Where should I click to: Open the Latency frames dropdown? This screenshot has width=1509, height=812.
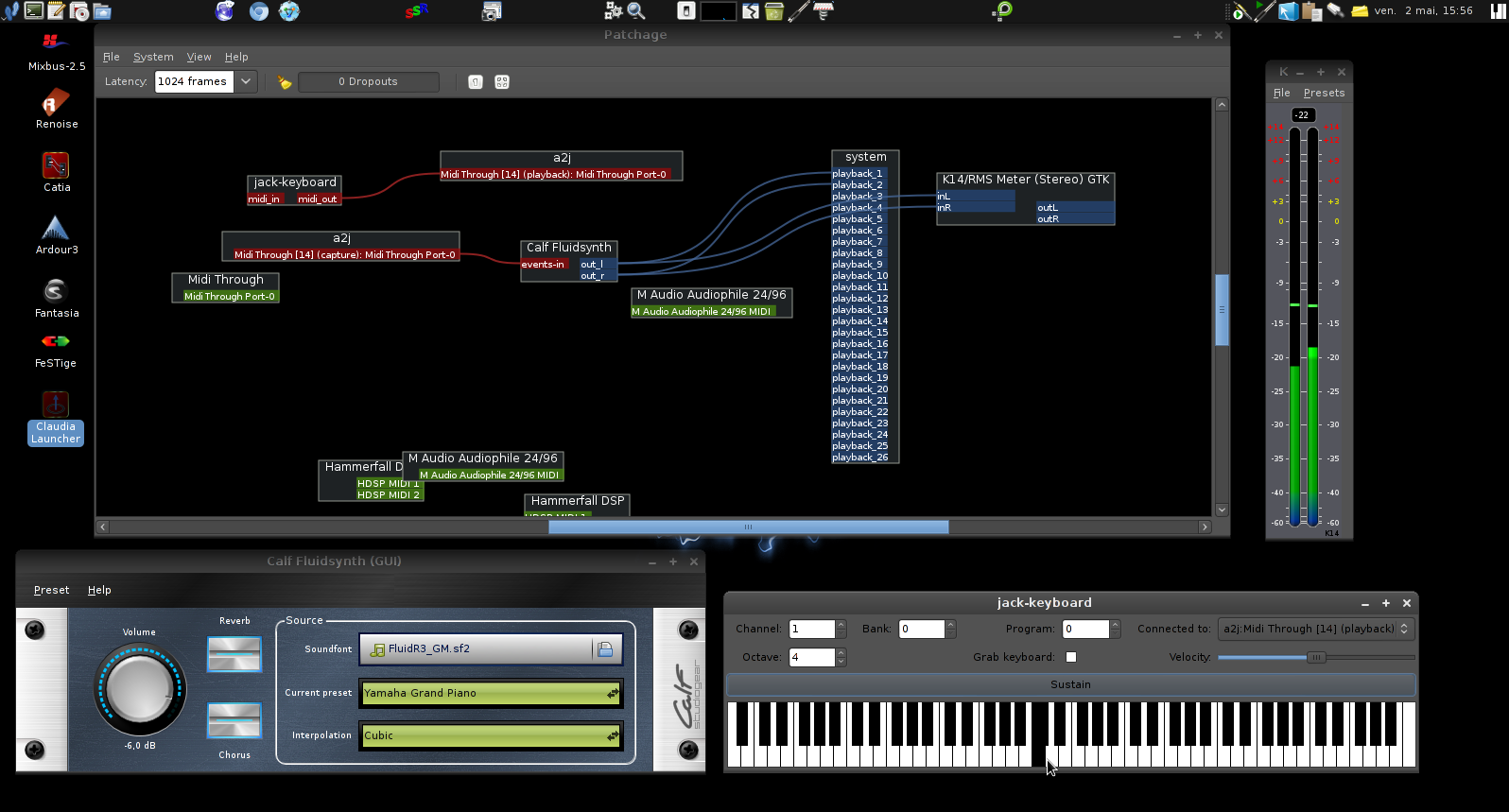click(246, 81)
